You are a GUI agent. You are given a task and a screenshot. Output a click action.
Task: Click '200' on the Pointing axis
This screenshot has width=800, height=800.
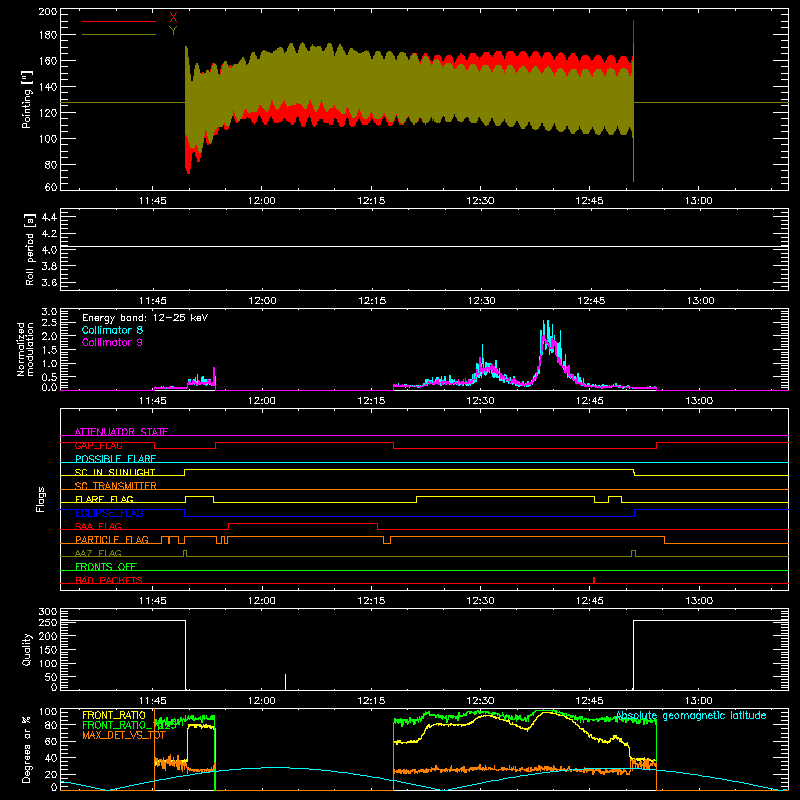[x=48, y=11]
